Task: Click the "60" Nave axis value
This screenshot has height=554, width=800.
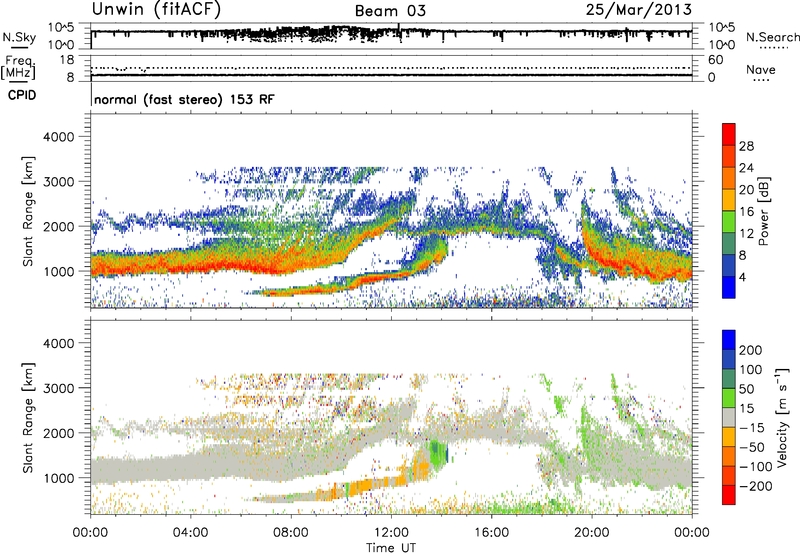Action: [715, 60]
